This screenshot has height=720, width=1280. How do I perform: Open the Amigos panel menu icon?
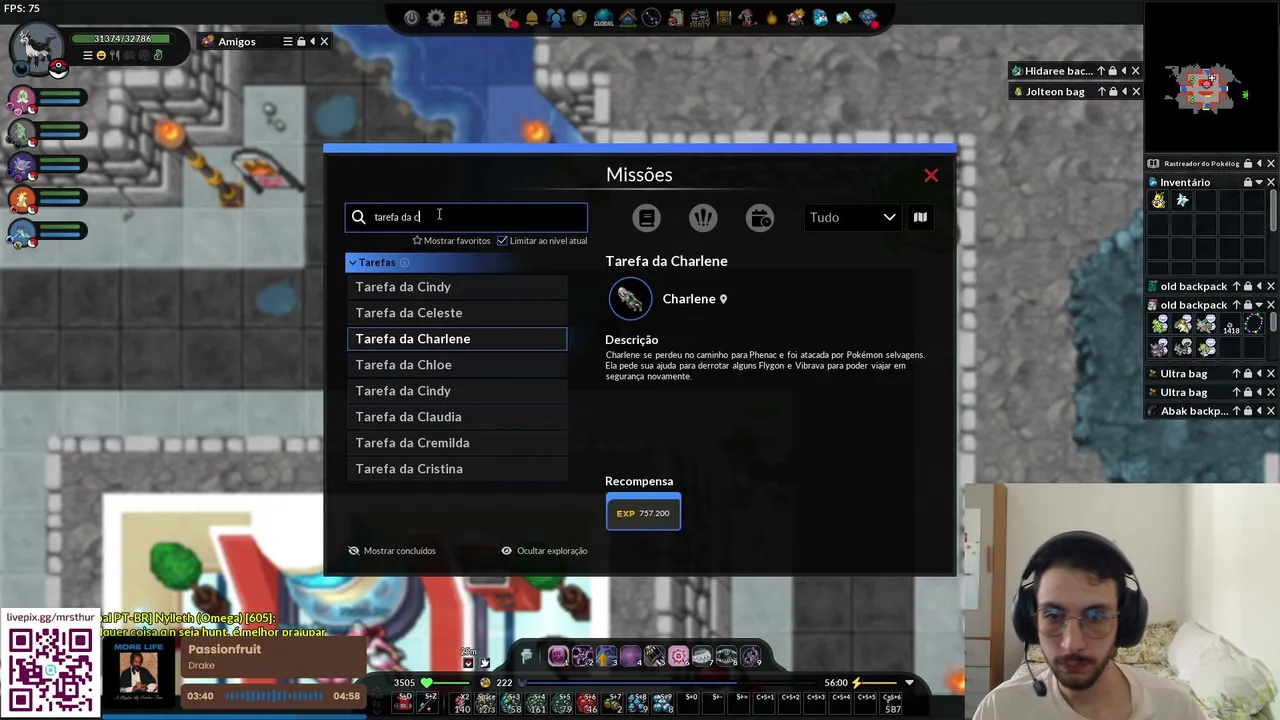coord(287,41)
